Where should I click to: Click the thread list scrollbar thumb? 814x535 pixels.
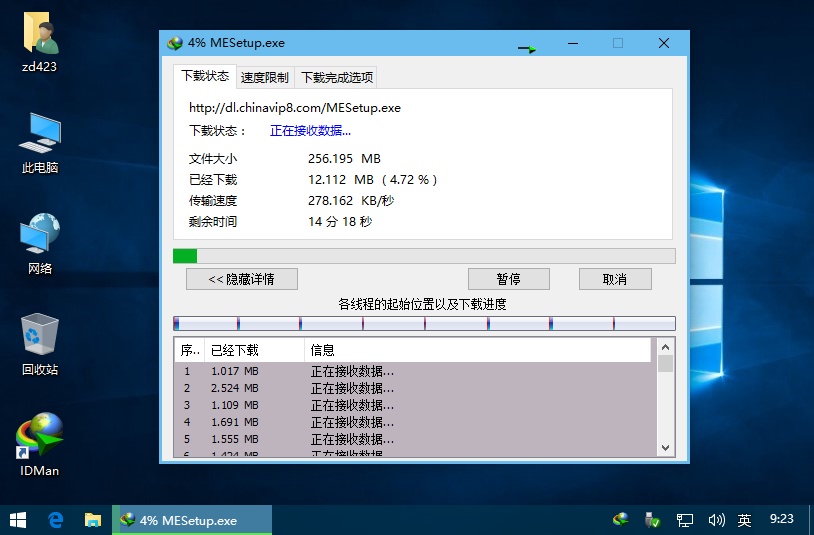point(665,363)
